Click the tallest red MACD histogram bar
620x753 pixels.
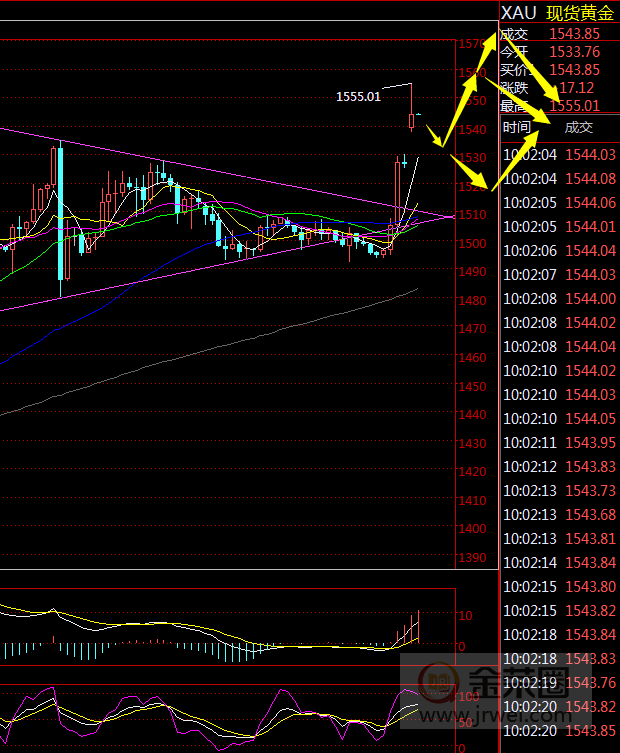tap(418, 627)
